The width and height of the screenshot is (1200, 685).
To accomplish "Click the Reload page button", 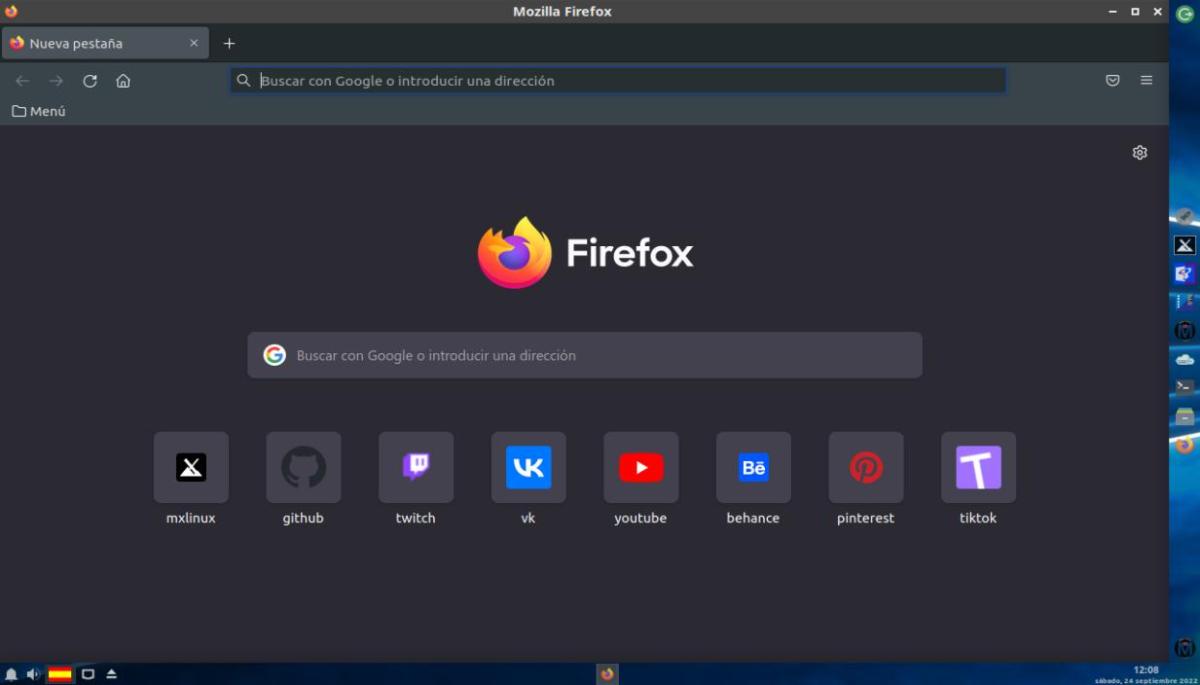I will coord(90,81).
